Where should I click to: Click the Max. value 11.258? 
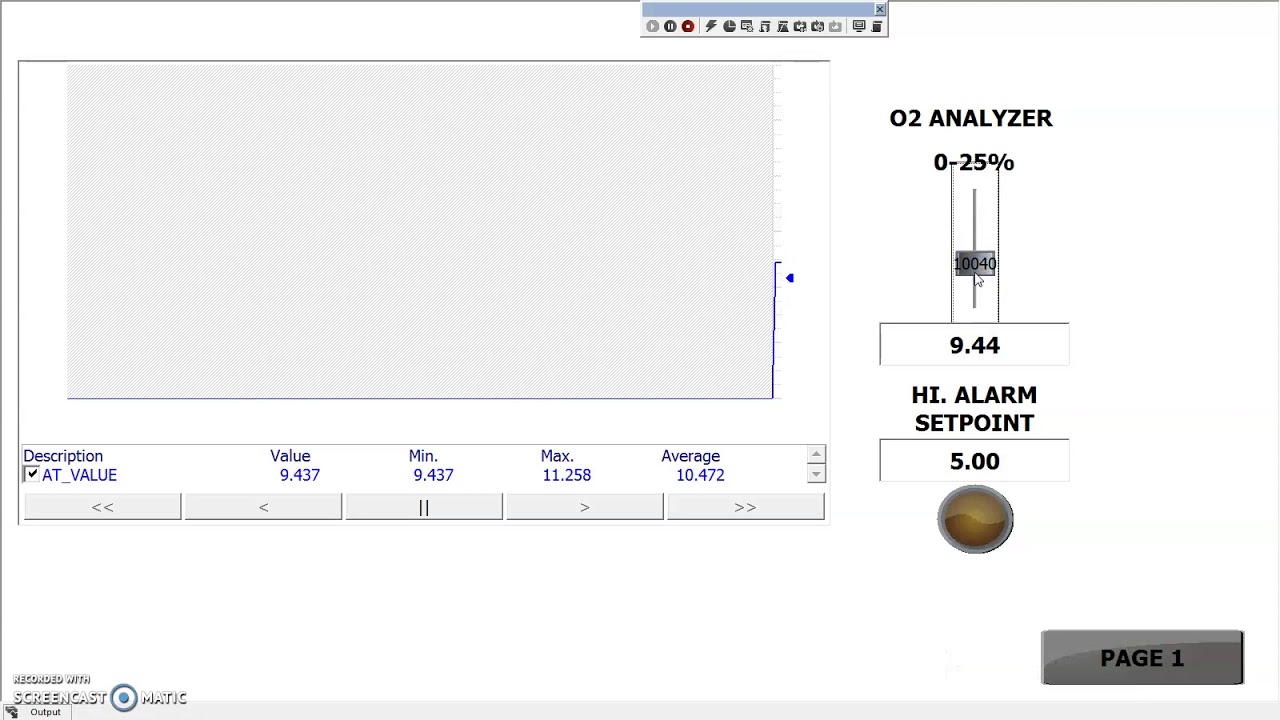coord(566,475)
